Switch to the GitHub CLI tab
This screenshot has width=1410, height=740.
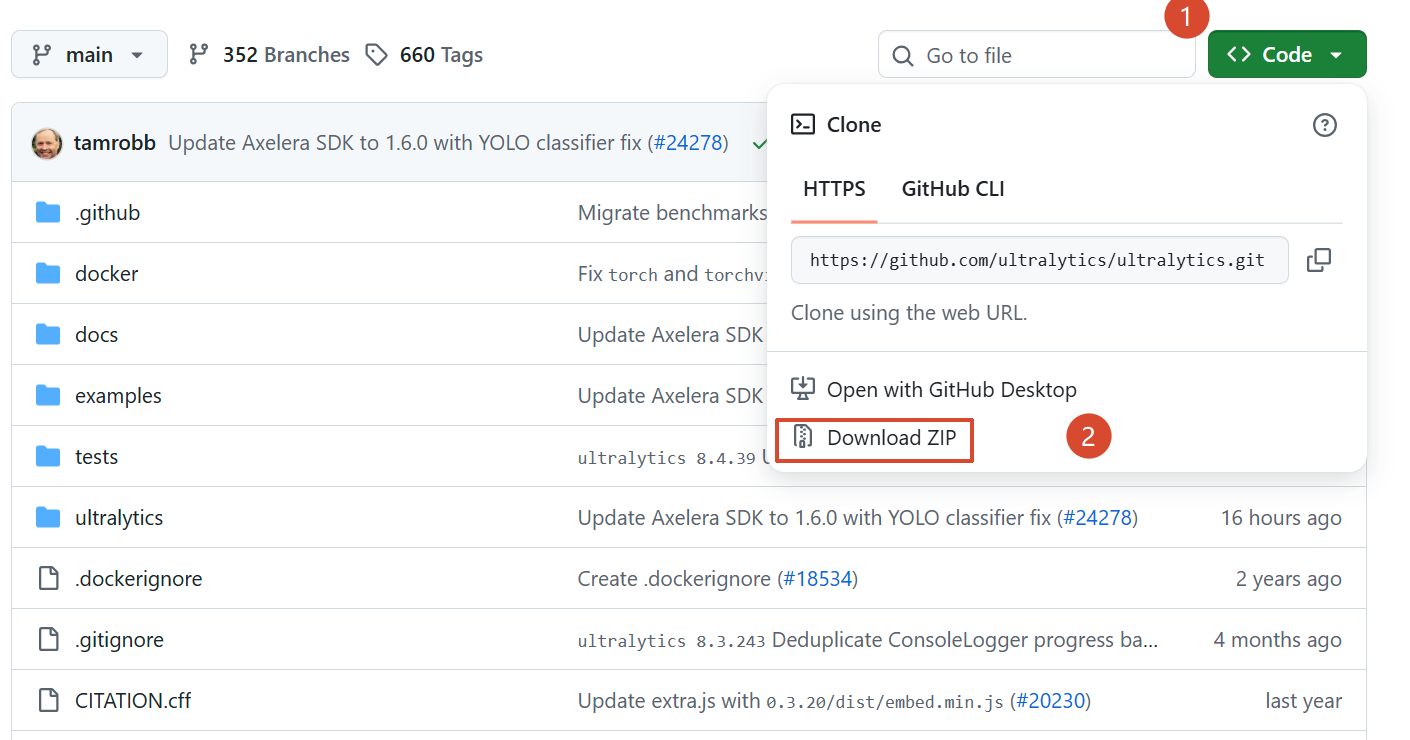tap(952, 189)
